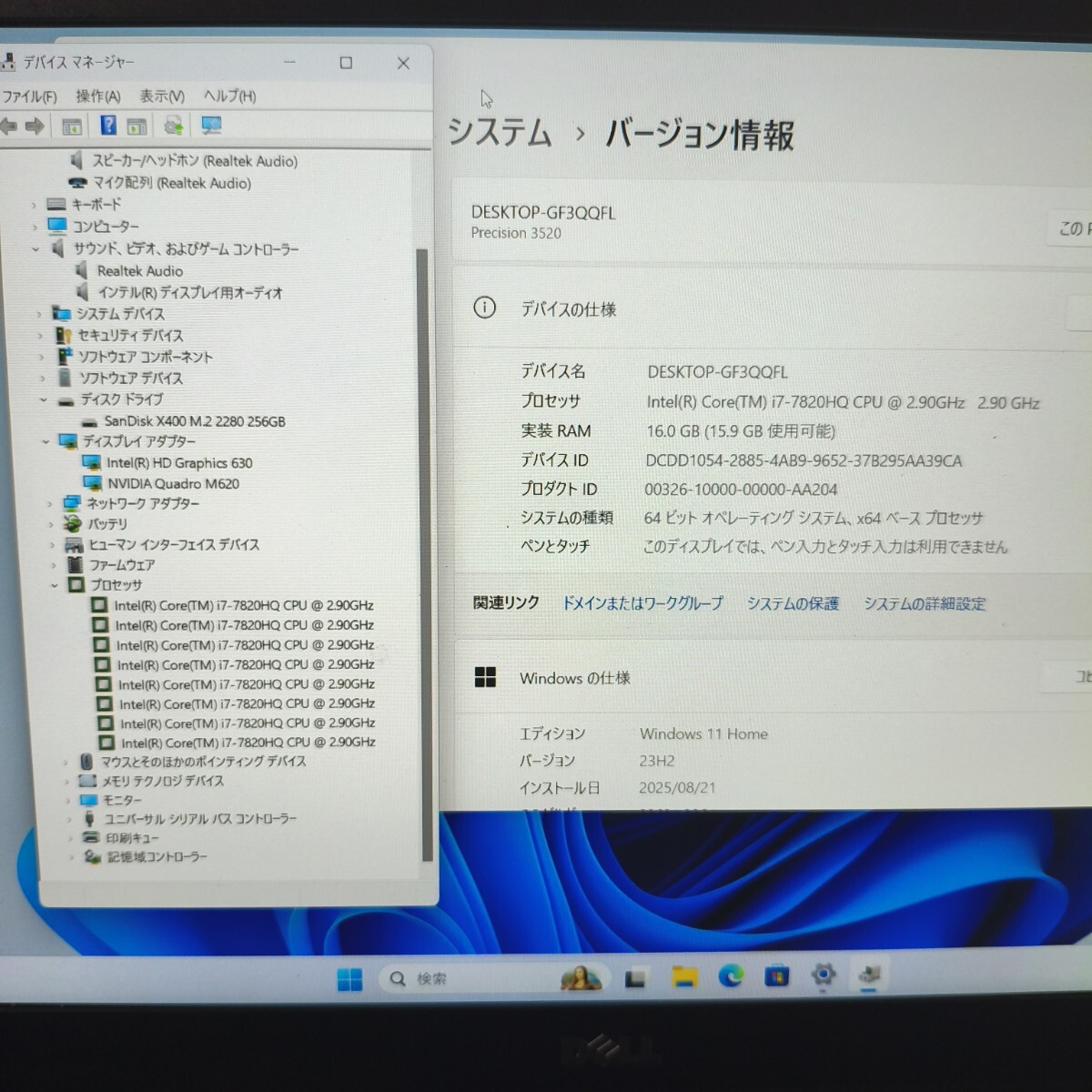Click the ユニバーサル シリアル バス コントローラー icon
Viewport: 1092px width, 1092px height.
pyautogui.click(x=89, y=819)
